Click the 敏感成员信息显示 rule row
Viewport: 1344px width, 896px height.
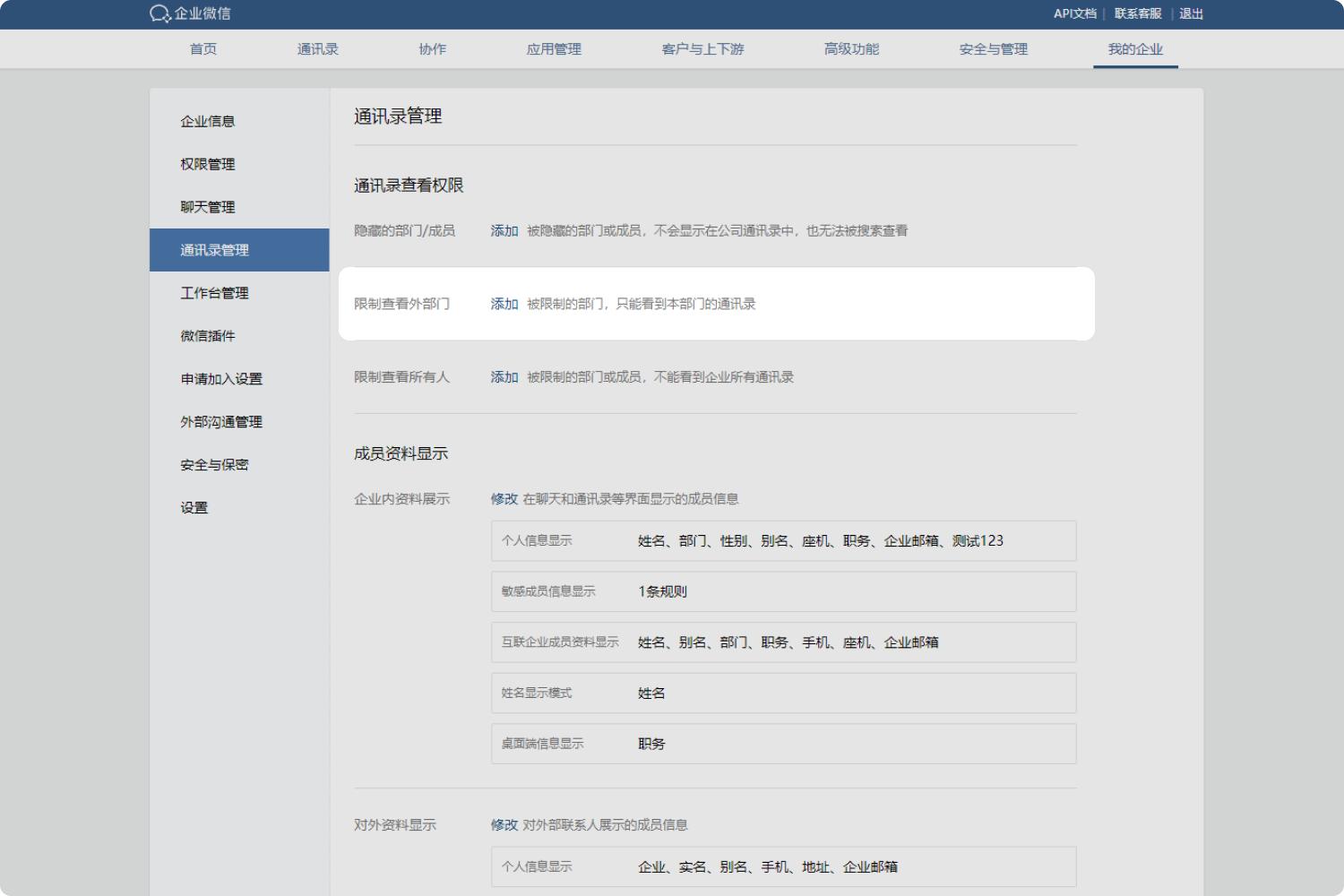click(x=783, y=591)
